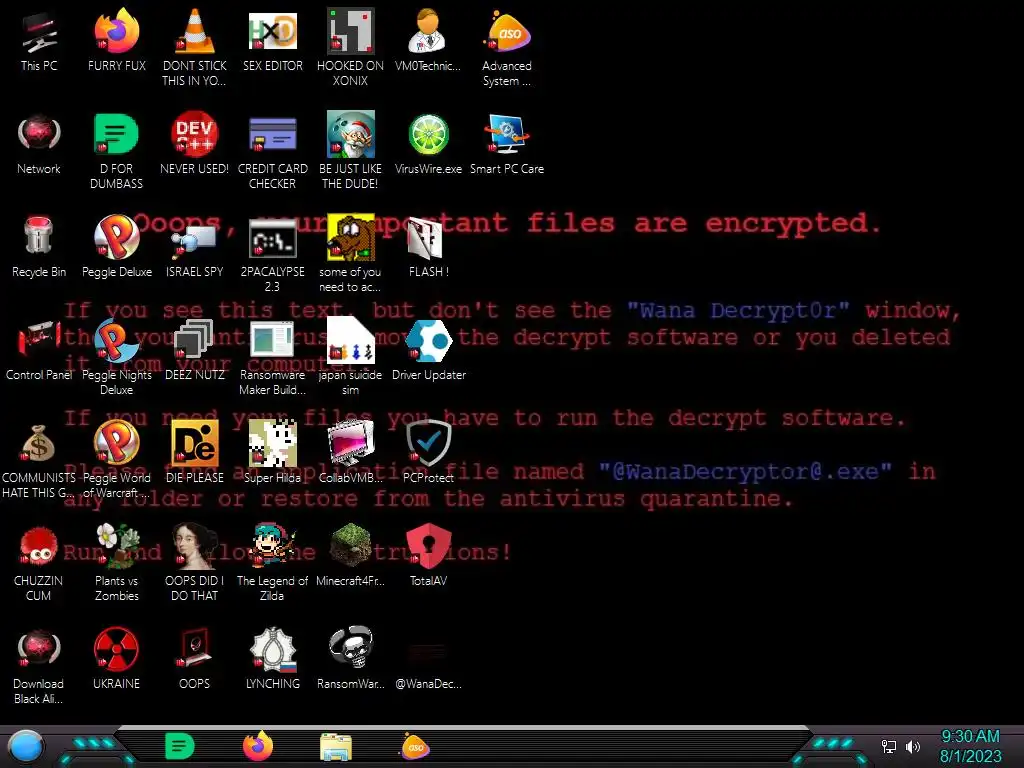Click the Plants vs Zombies shortcut
Viewport: 1024px width, 768px height.
coord(117,563)
